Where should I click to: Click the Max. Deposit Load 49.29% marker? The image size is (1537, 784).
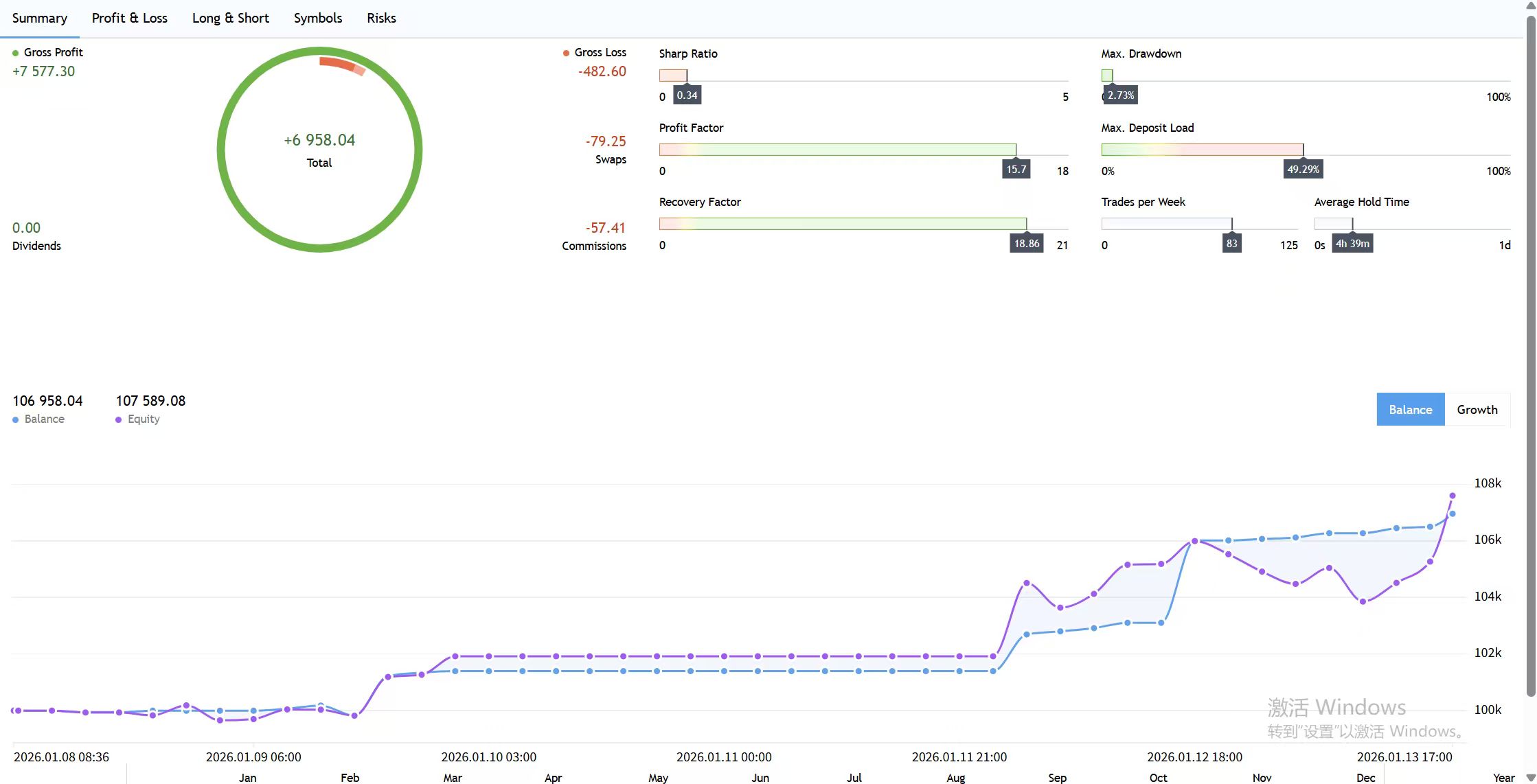coord(1303,170)
